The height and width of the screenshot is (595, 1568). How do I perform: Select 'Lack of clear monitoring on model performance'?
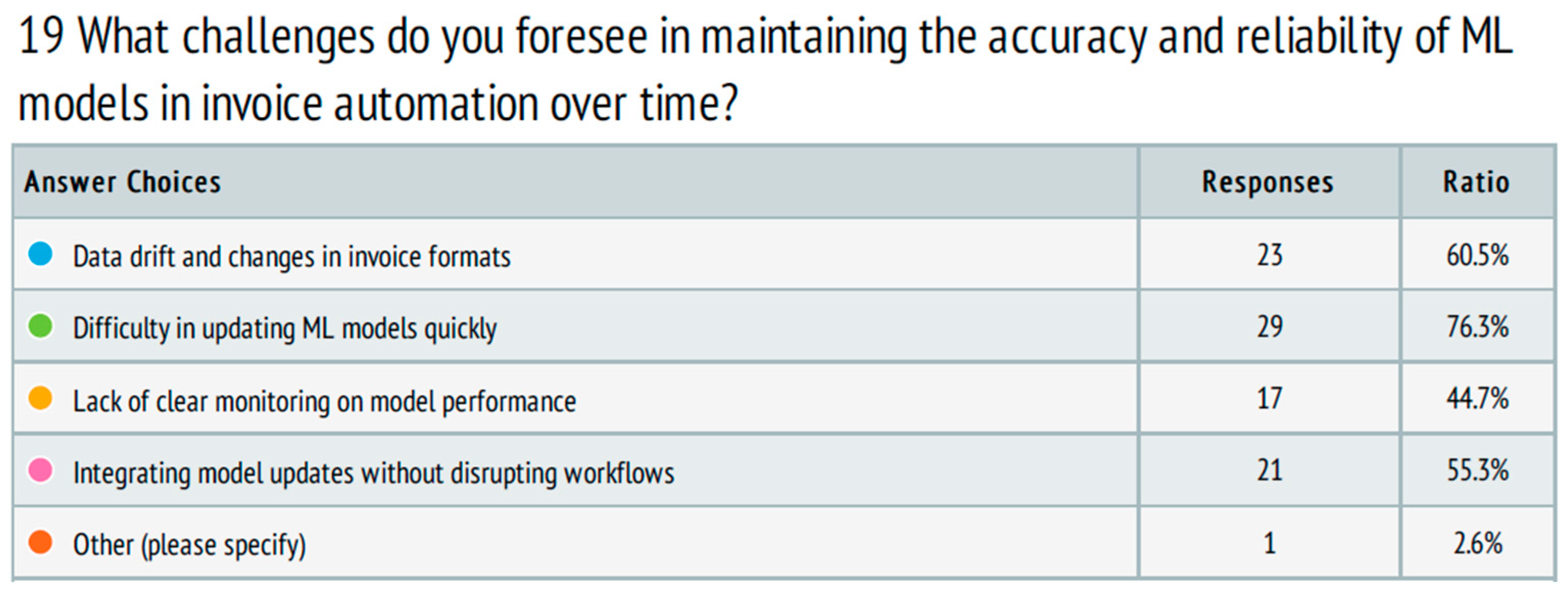pyautogui.click(x=324, y=401)
